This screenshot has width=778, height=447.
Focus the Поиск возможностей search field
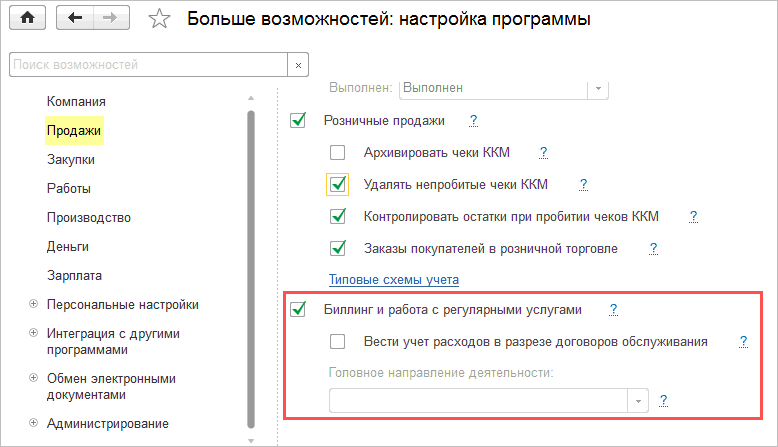tap(146, 65)
